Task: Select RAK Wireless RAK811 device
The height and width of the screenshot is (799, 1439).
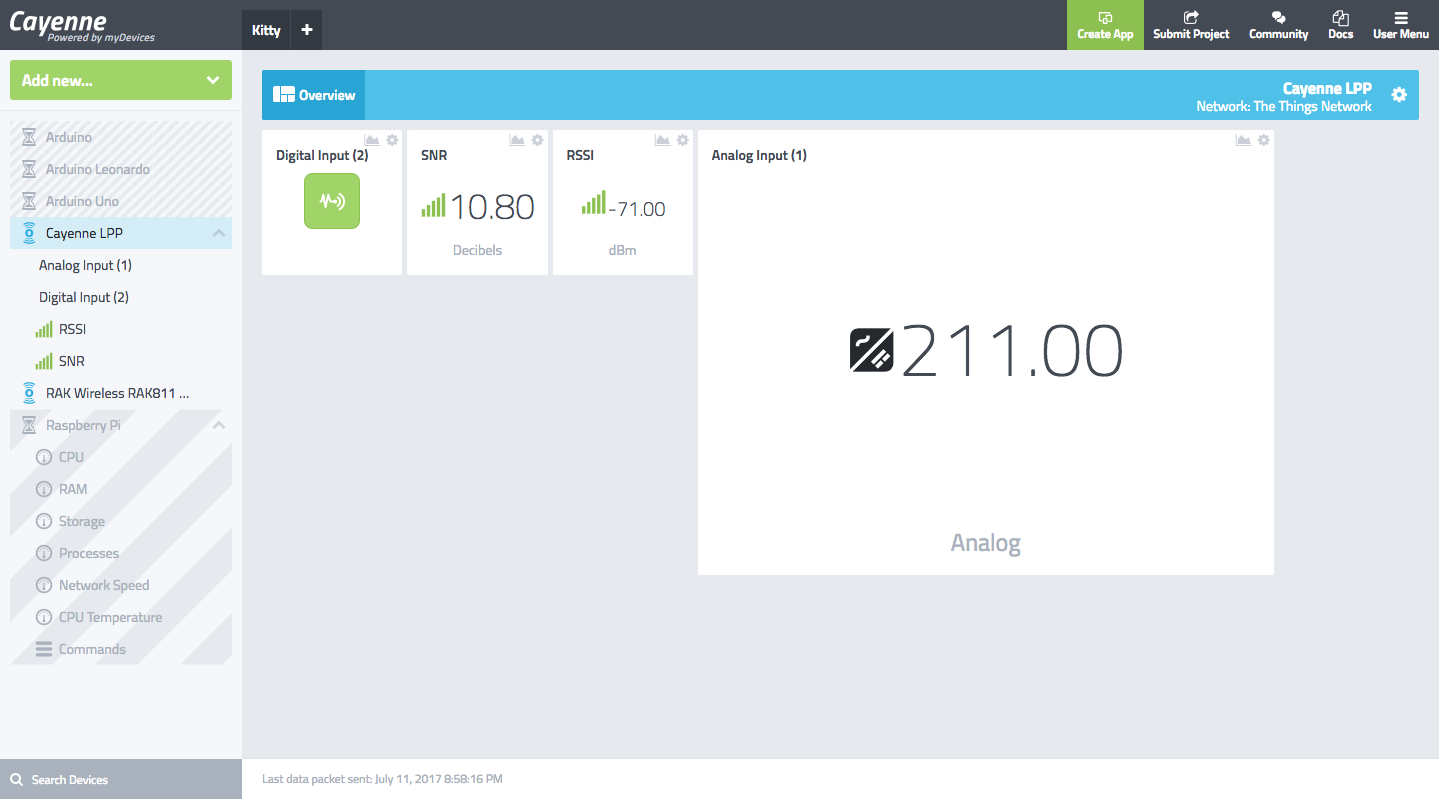Action: 121,393
